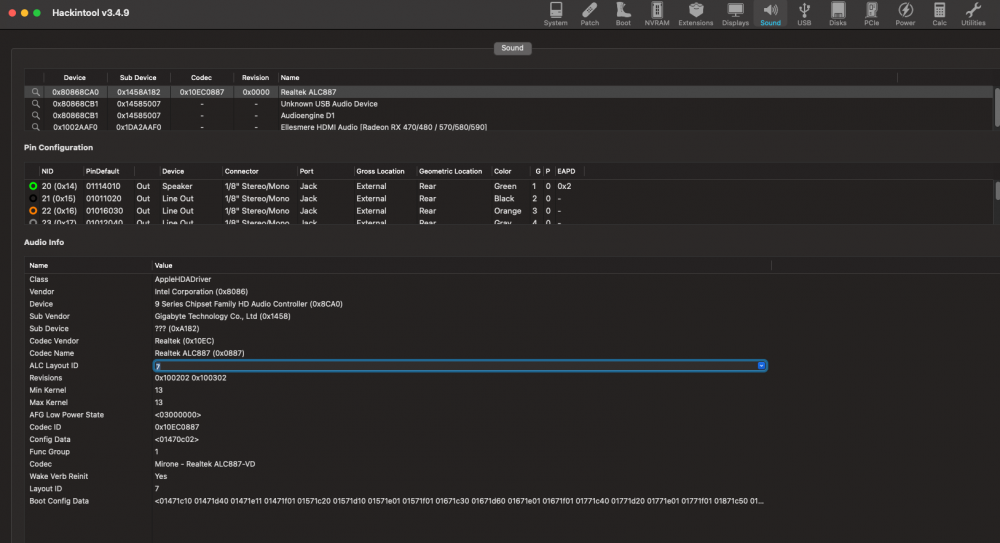Open the Power toolbar section
This screenshot has height=543, width=1000.
tap(905, 14)
